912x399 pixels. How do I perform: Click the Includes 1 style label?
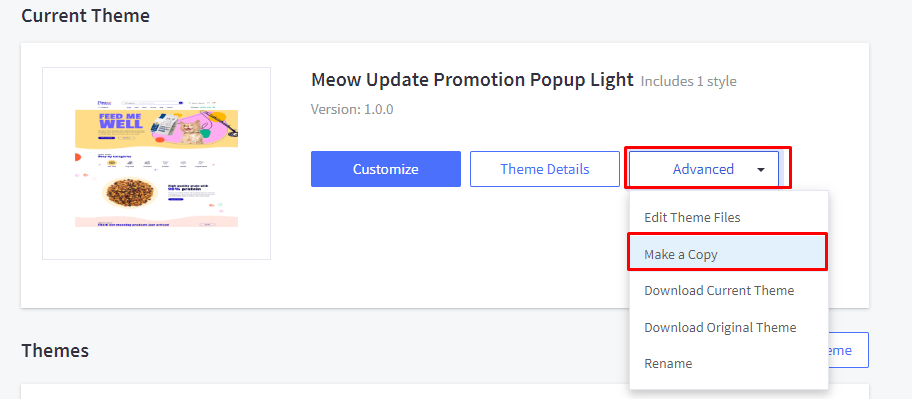coord(689,81)
